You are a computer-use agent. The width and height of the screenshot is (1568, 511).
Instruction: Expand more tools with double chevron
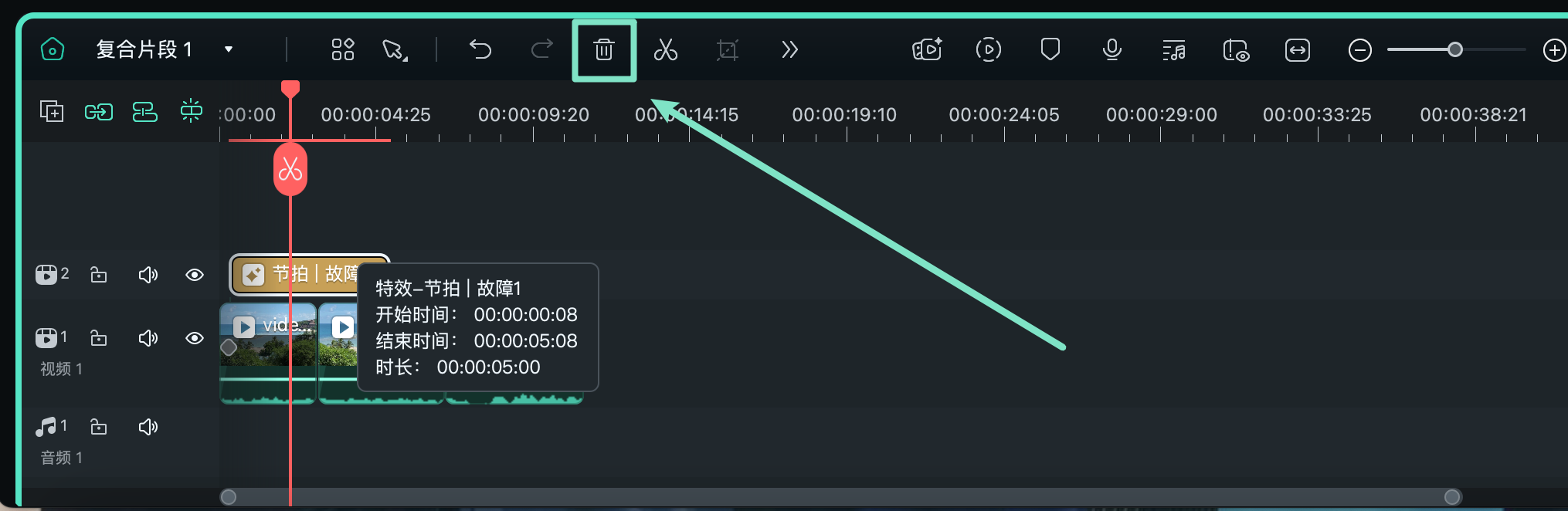[x=789, y=50]
